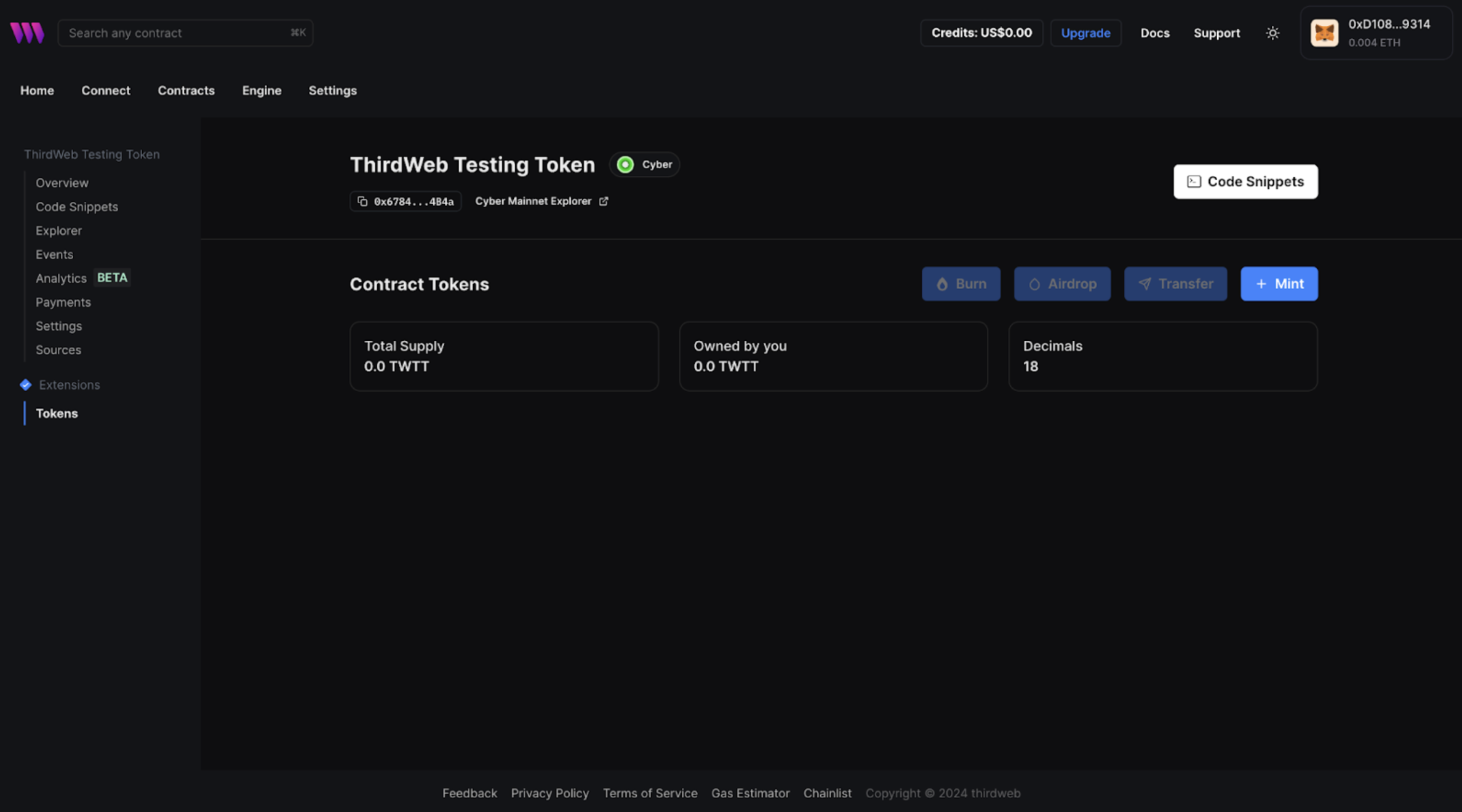Screen dimensions: 1462x812
Task: Select Tokens under Extensions
Action: coord(57,413)
